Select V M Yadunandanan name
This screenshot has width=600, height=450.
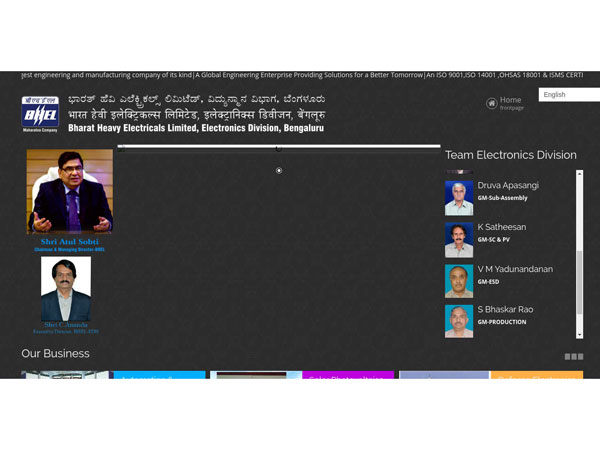514,269
